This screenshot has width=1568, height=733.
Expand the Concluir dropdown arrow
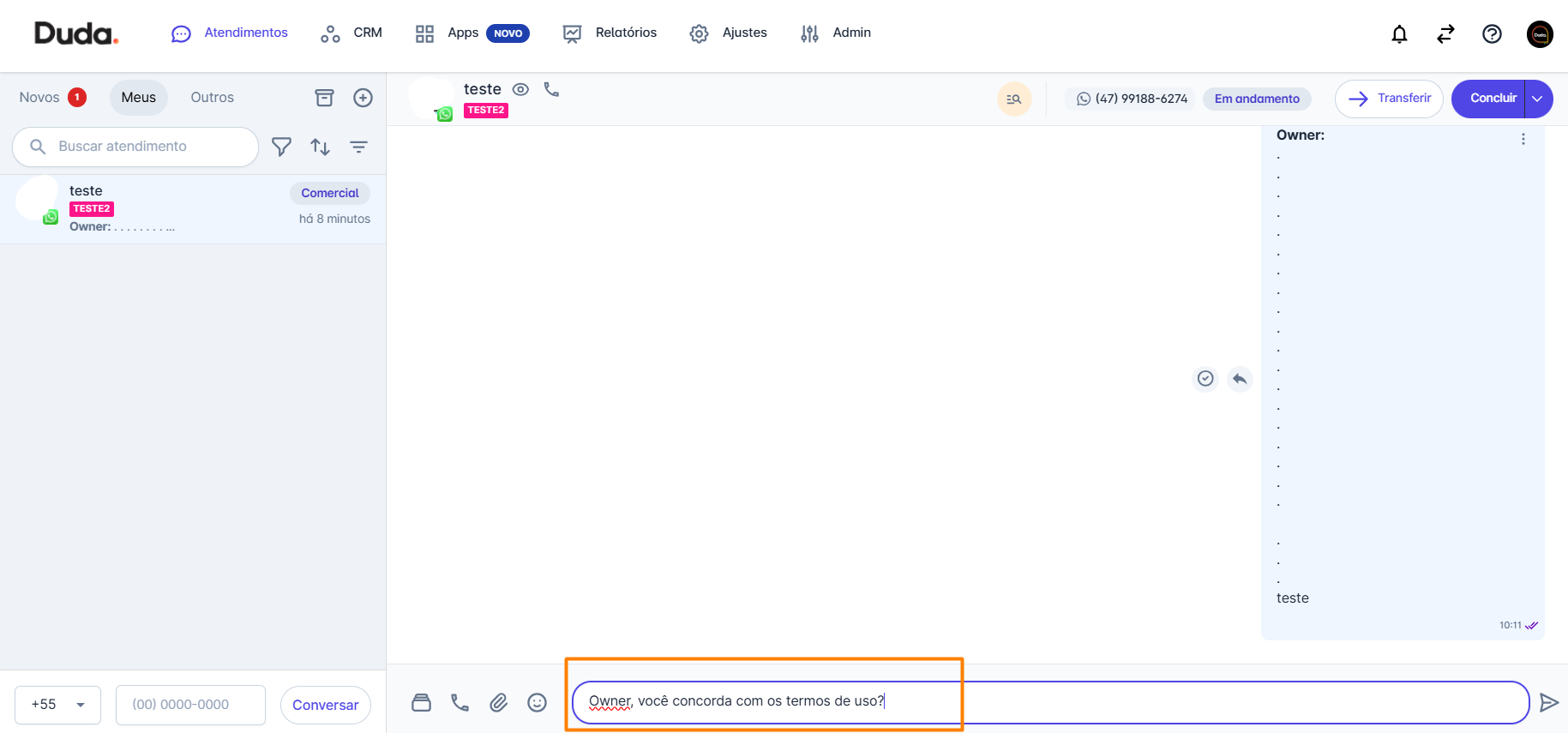(1538, 99)
